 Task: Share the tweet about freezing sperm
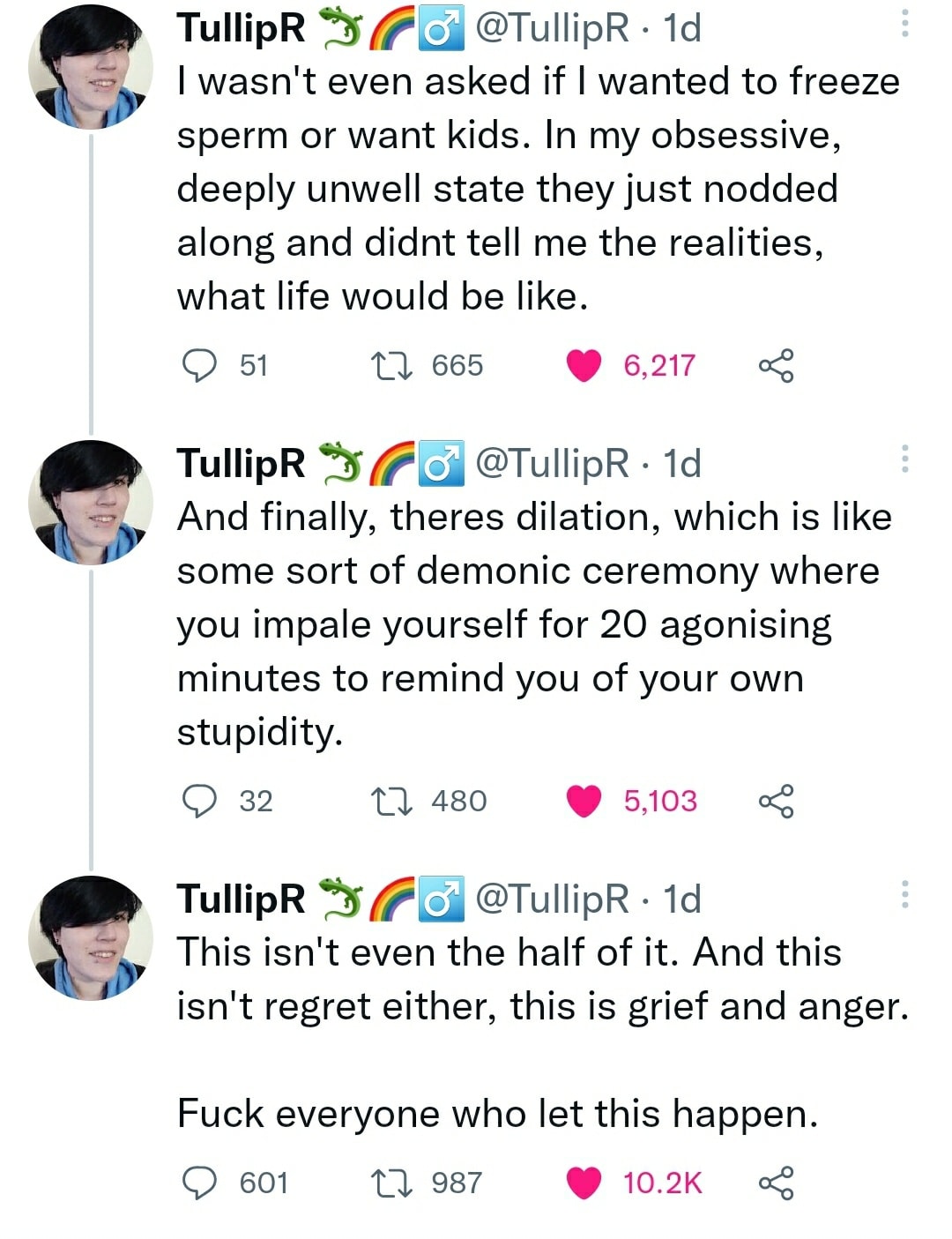(x=776, y=365)
